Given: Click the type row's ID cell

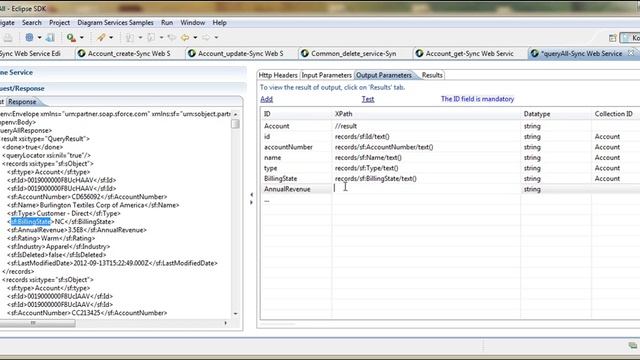Looking at the screenshot, I should point(296,168).
